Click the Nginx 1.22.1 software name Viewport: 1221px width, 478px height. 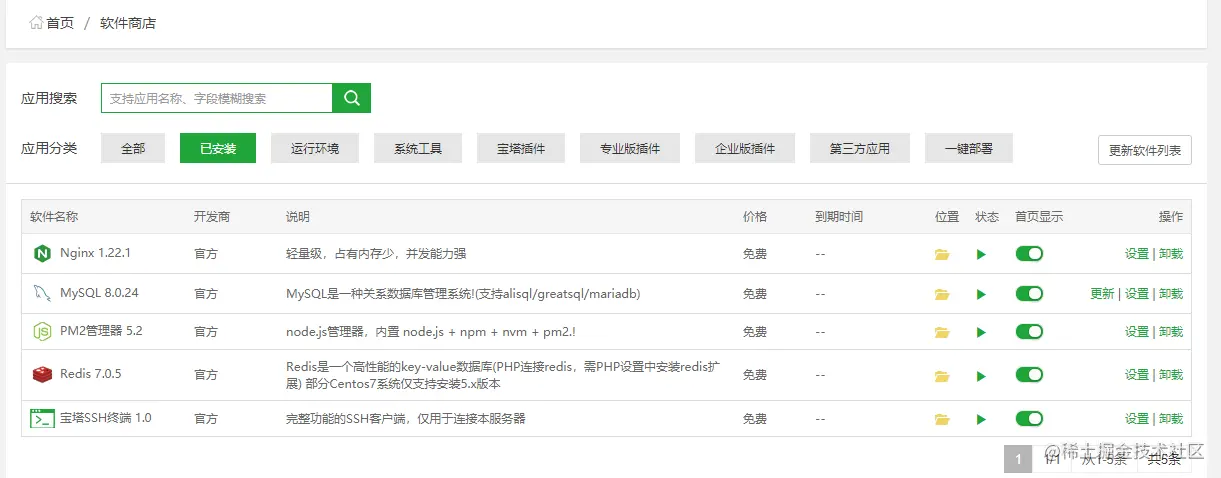95,253
